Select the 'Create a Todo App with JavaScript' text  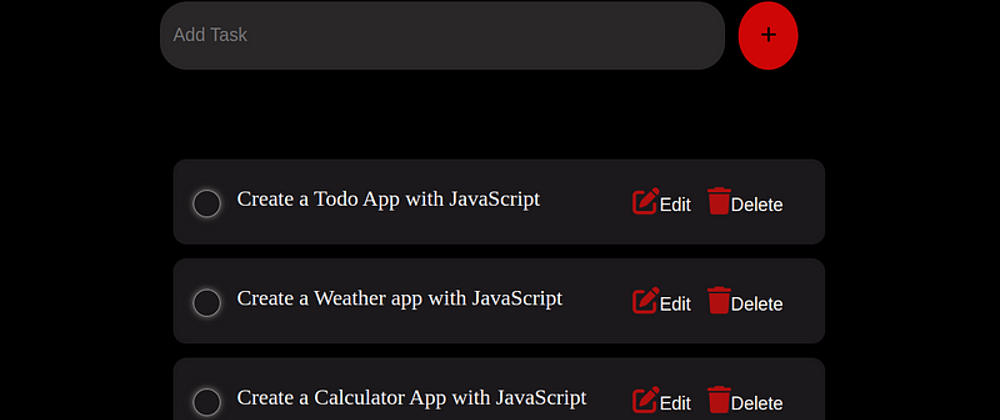point(388,199)
